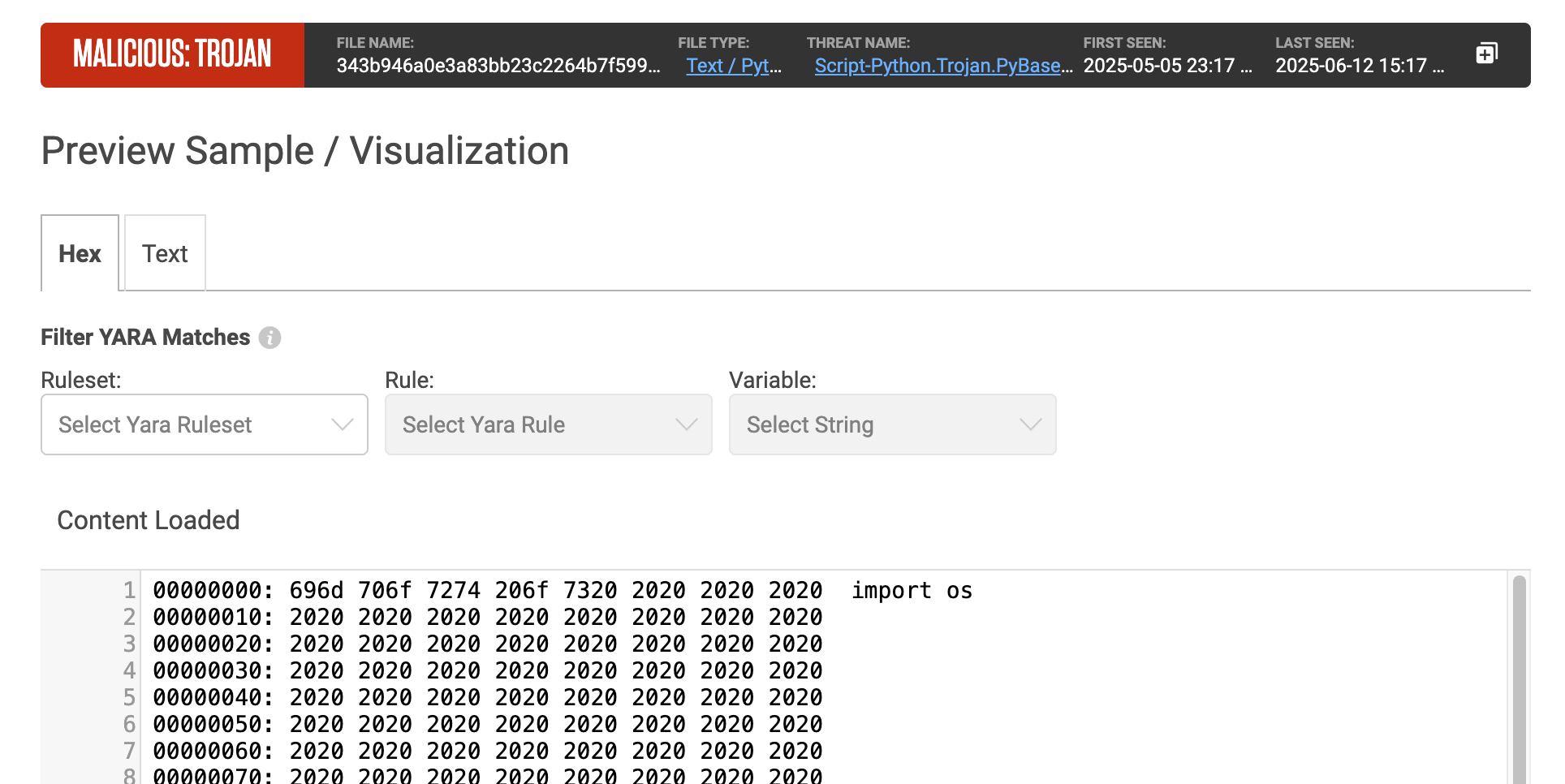This screenshot has height=784, width=1565.
Task: Open the Select Yara Rule dropdown
Action: [x=549, y=424]
